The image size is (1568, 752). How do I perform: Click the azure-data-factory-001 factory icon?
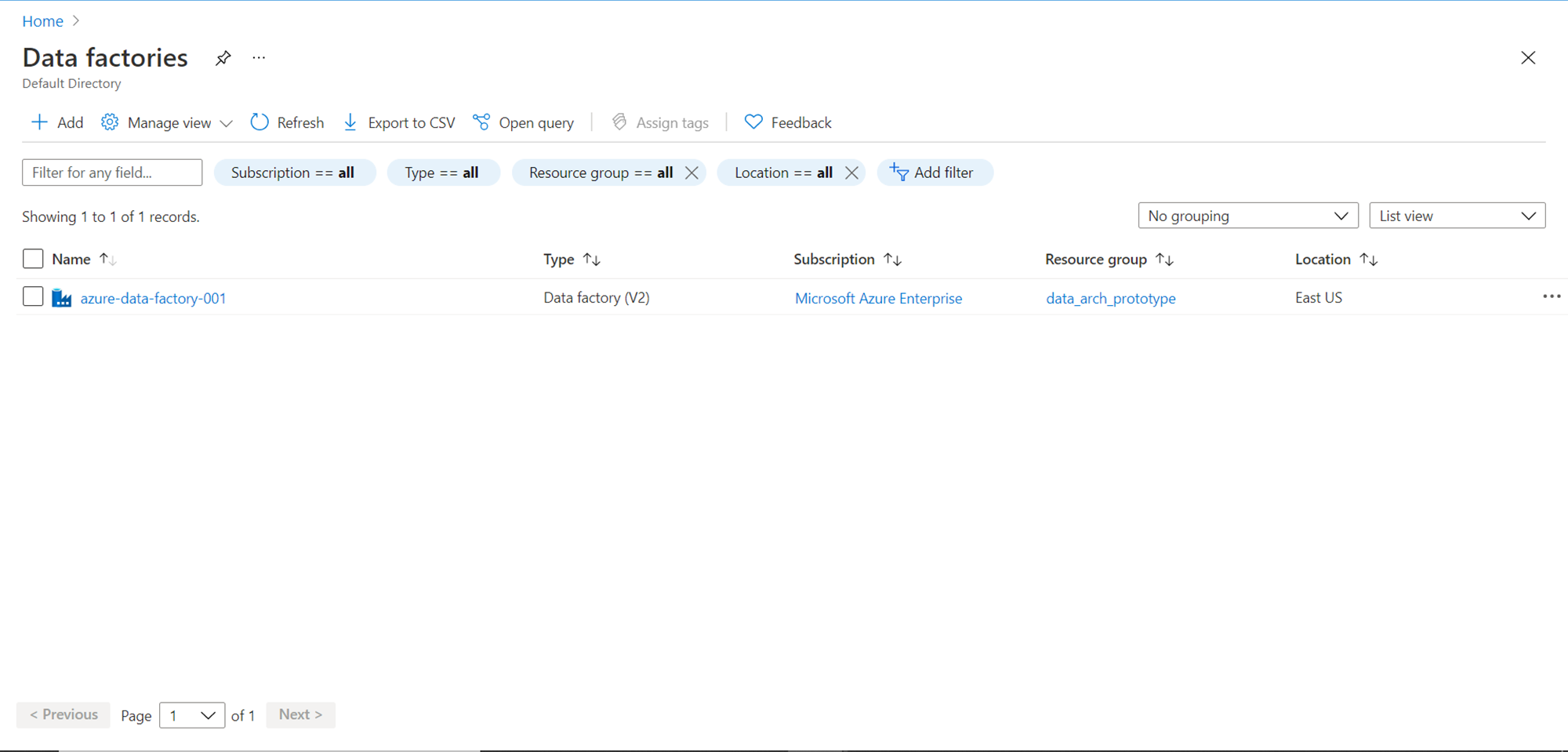coord(62,298)
